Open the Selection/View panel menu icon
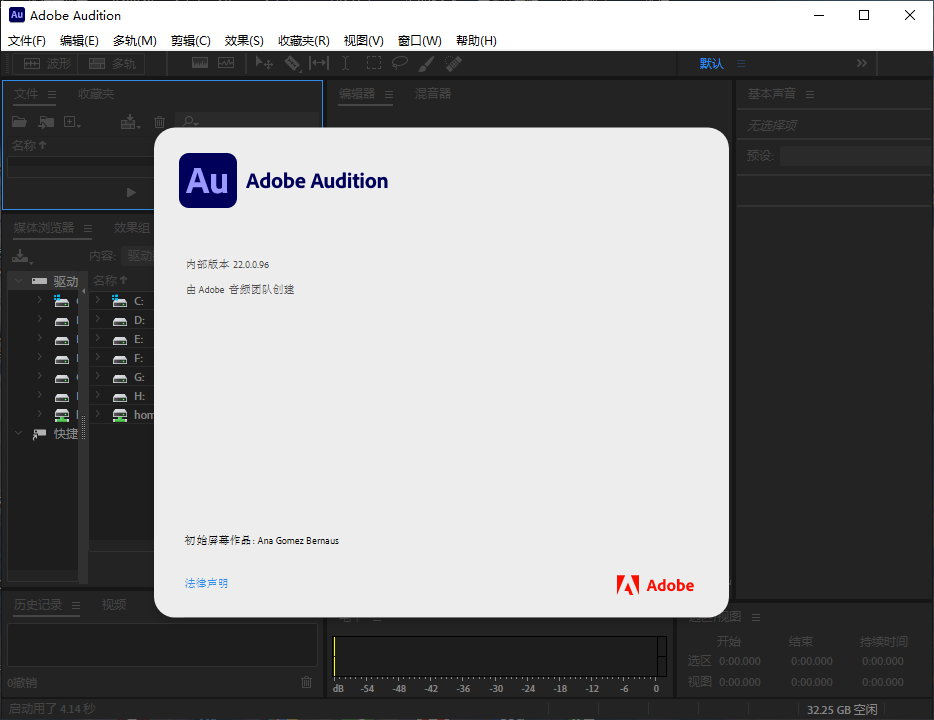934x720 pixels. [x=756, y=618]
